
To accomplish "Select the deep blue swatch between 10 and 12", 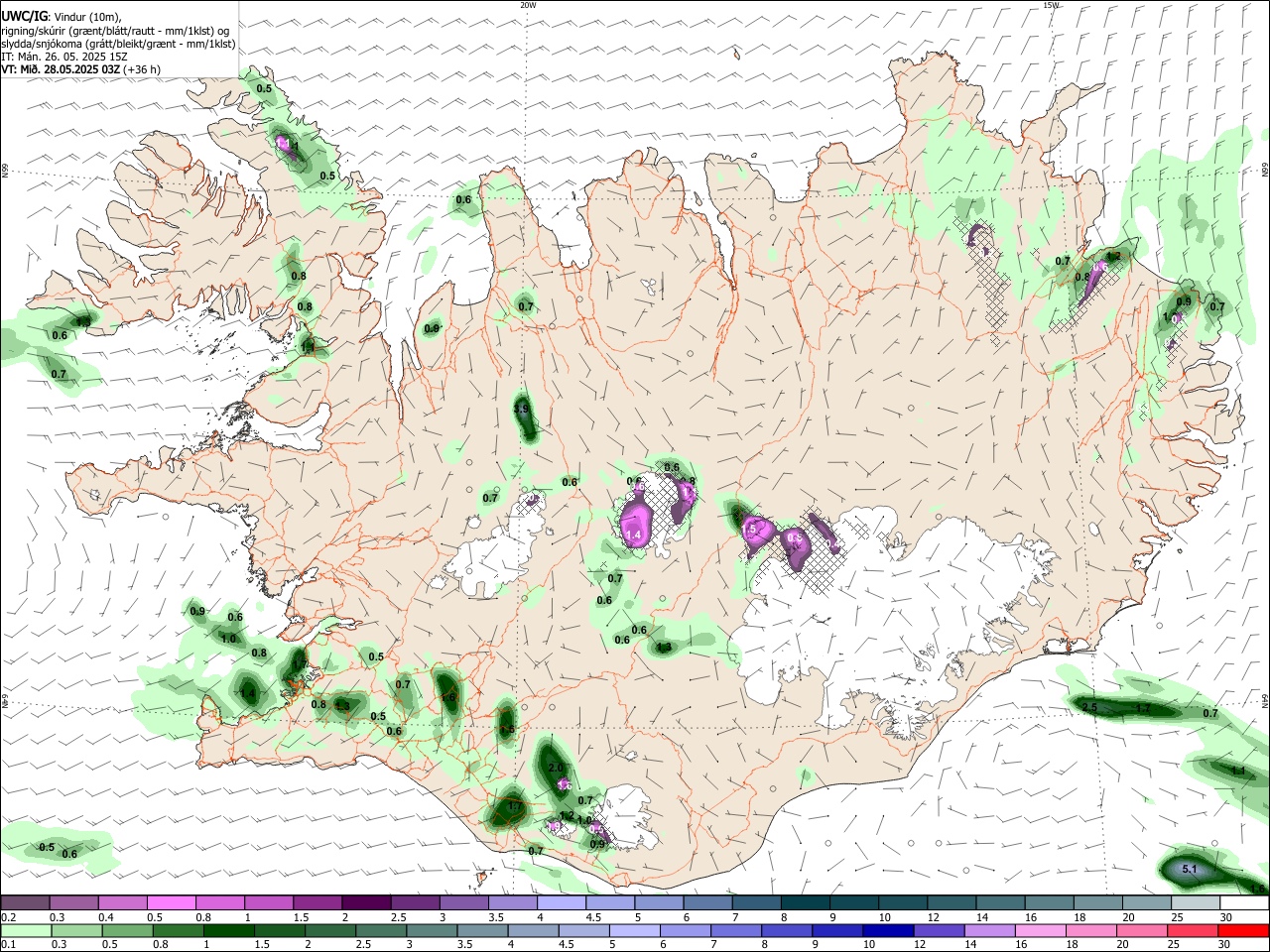I will [886, 930].
